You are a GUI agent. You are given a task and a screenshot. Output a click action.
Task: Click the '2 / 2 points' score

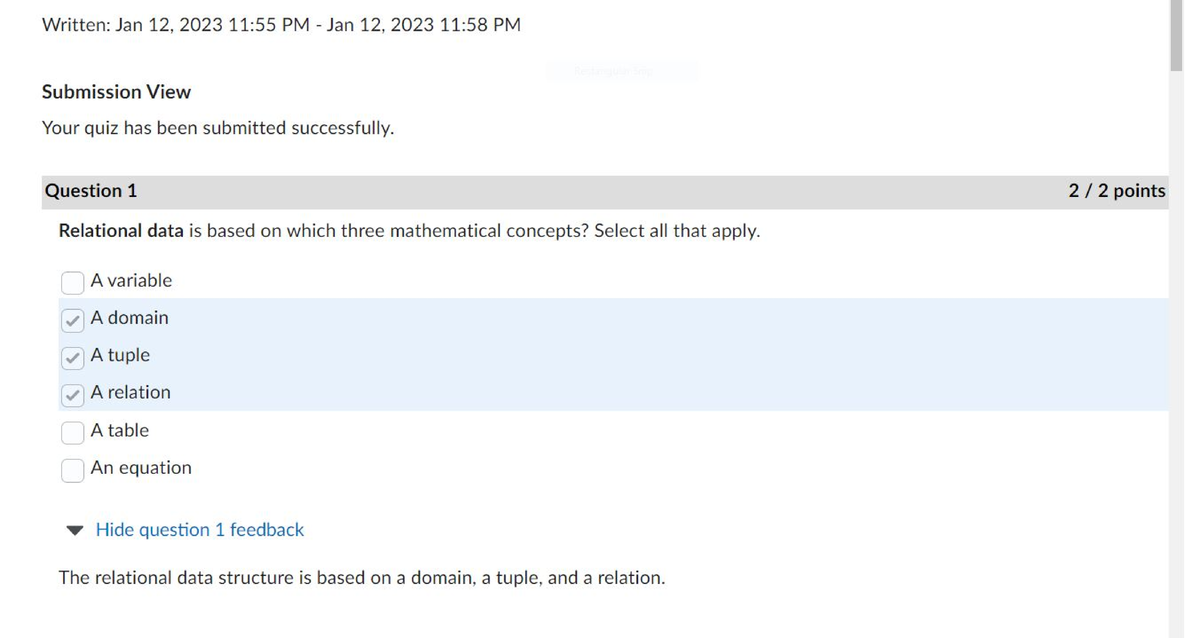pyautogui.click(x=1116, y=191)
